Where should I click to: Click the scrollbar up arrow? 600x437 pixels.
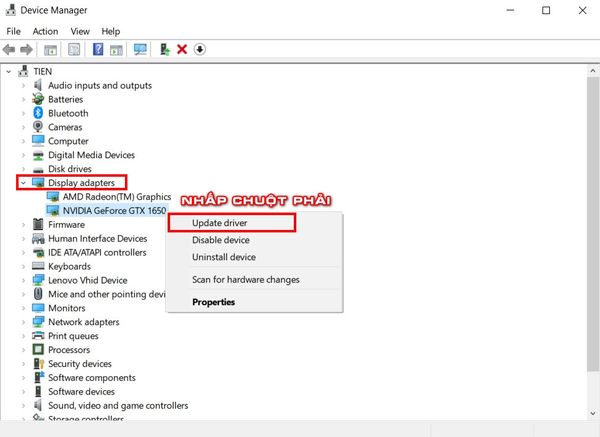click(x=593, y=71)
